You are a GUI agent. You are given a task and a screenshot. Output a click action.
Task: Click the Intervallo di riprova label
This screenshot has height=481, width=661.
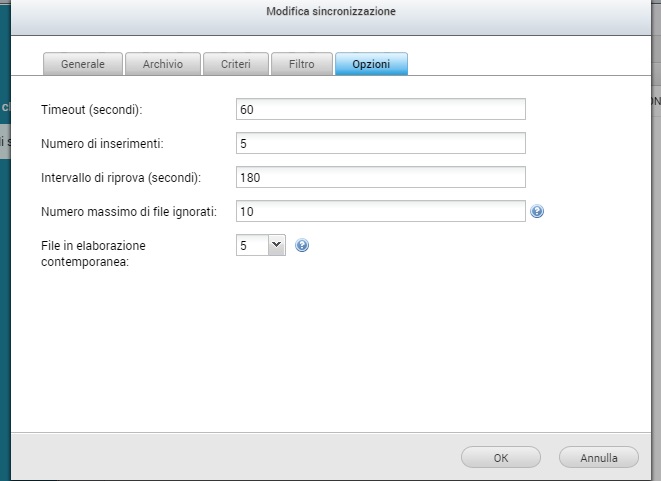121,177
